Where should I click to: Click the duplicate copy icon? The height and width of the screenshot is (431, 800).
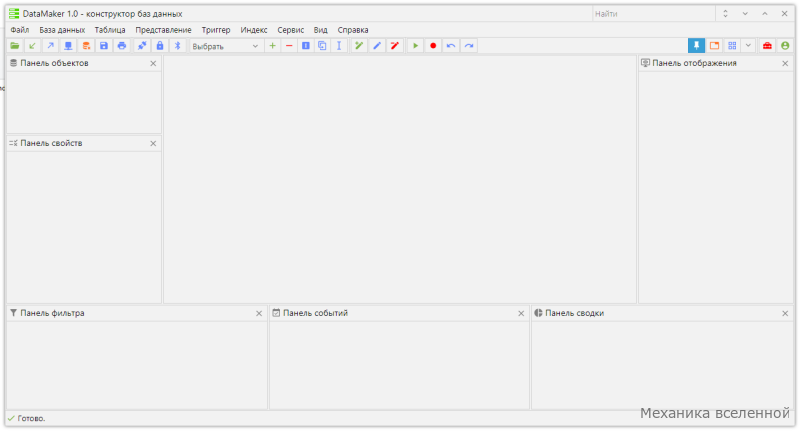click(322, 46)
